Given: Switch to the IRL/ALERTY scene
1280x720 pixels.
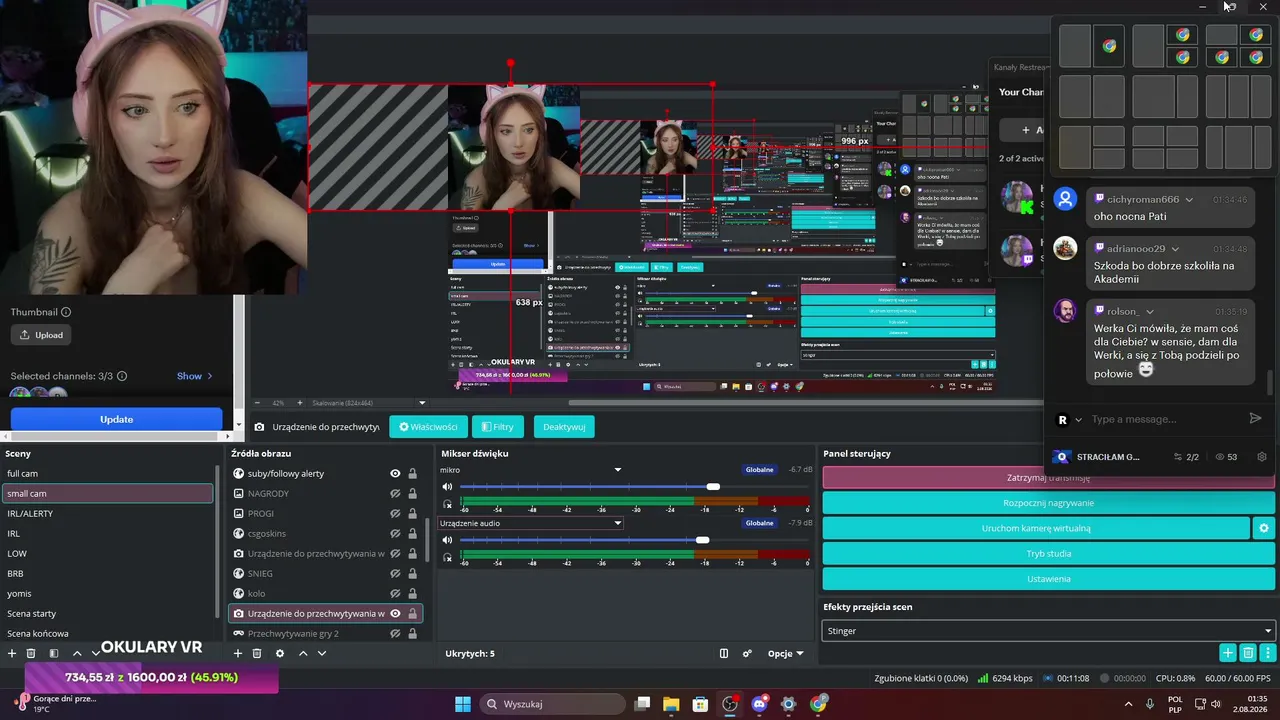Looking at the screenshot, I should [108, 513].
